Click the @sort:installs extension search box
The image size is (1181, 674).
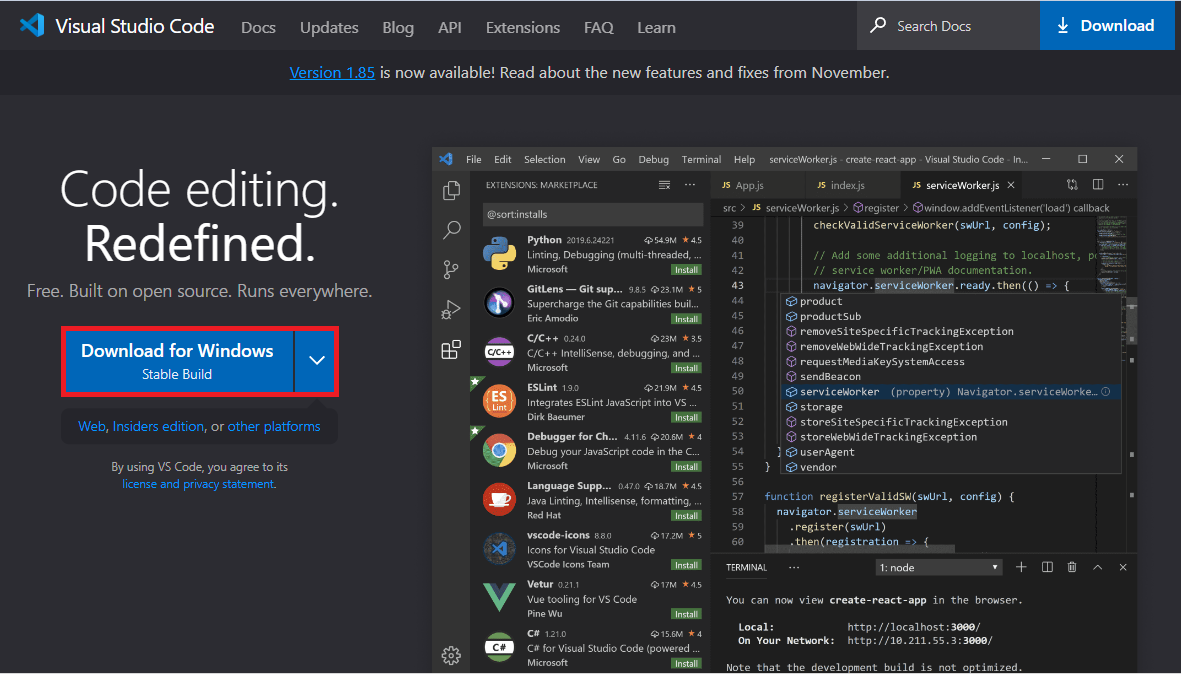click(593, 215)
